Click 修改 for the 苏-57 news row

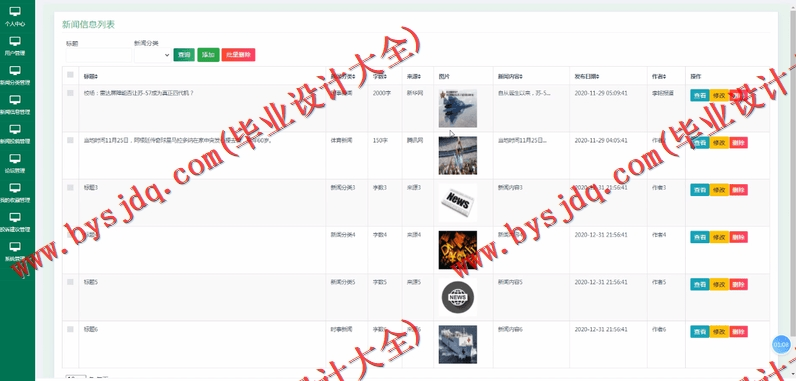coord(719,95)
